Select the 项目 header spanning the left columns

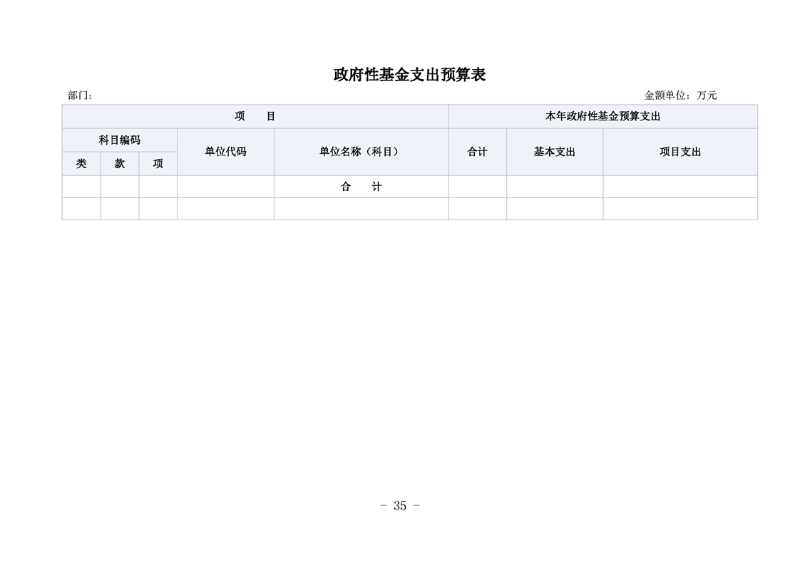click(255, 117)
